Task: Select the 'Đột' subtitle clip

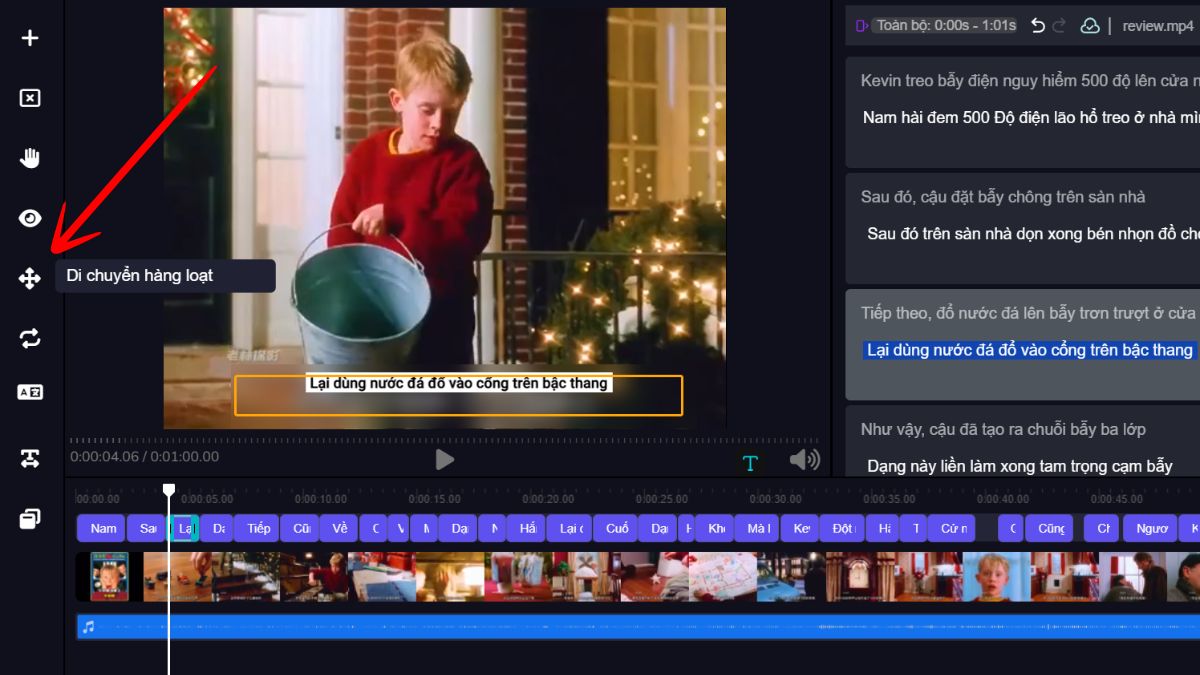Action: (x=842, y=528)
